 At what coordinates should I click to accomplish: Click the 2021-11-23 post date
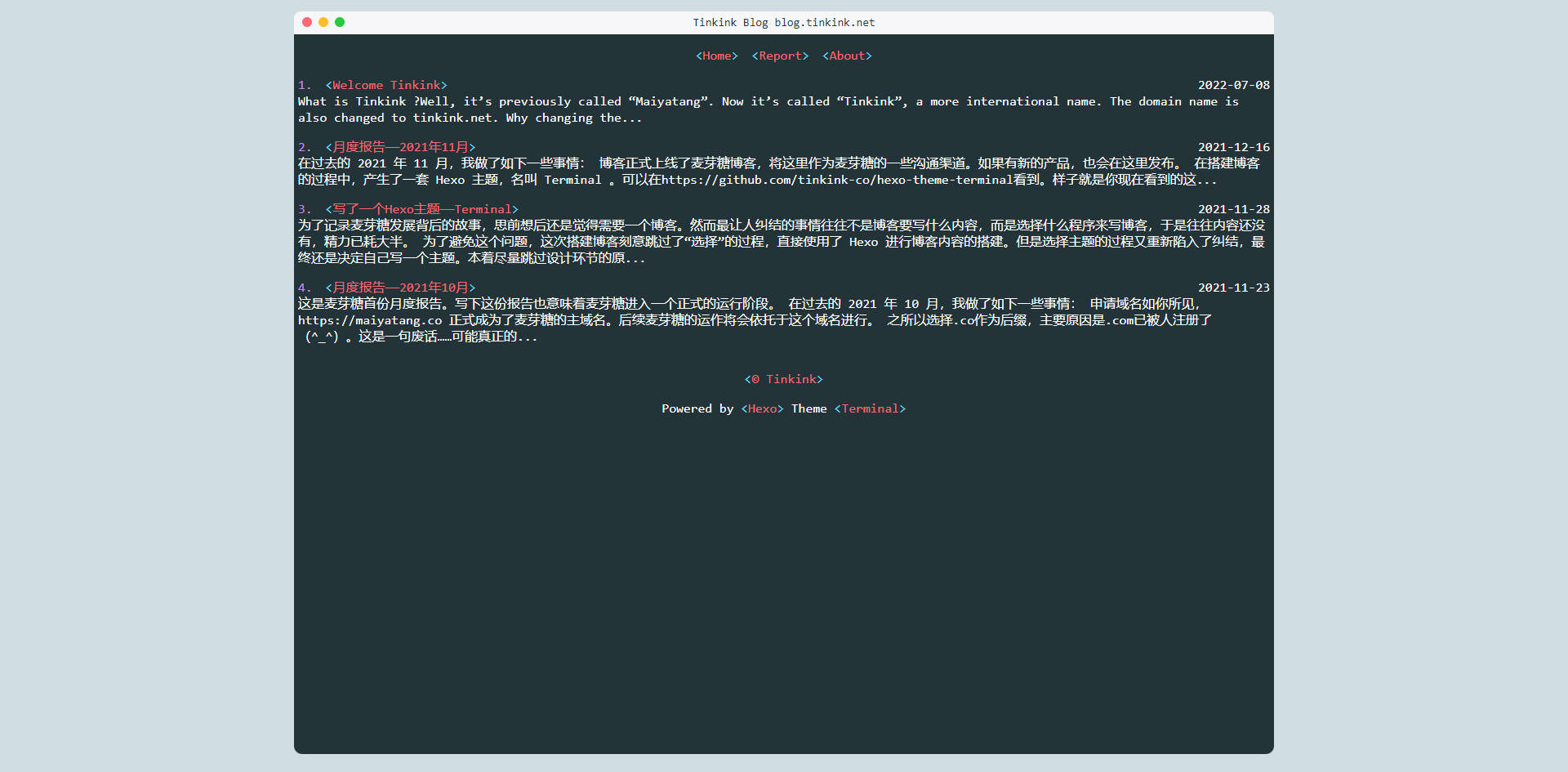[1233, 288]
